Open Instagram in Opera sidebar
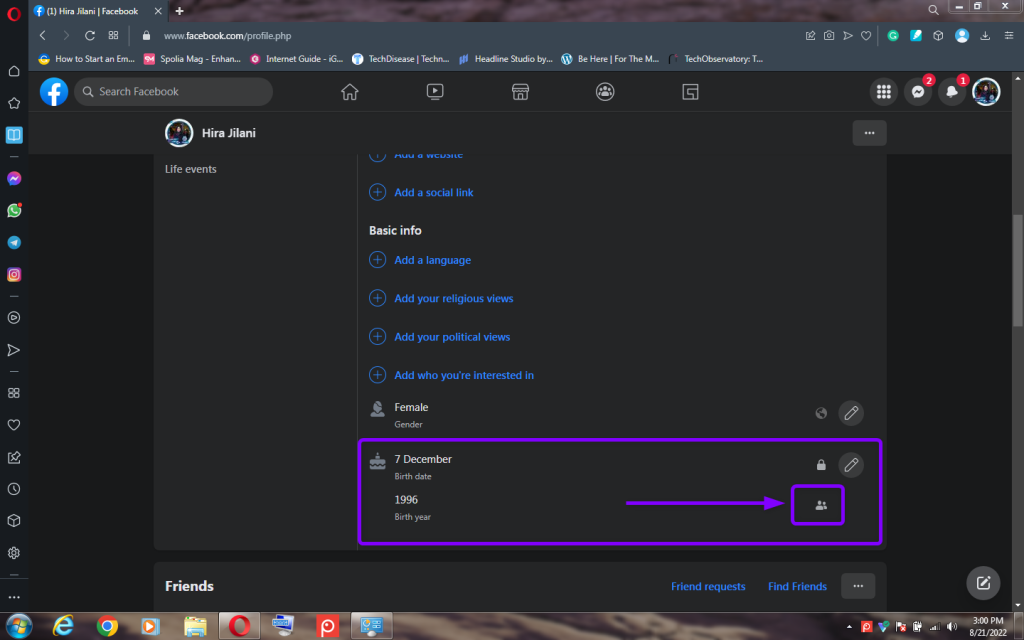The width and height of the screenshot is (1024, 640). pyautogui.click(x=14, y=275)
